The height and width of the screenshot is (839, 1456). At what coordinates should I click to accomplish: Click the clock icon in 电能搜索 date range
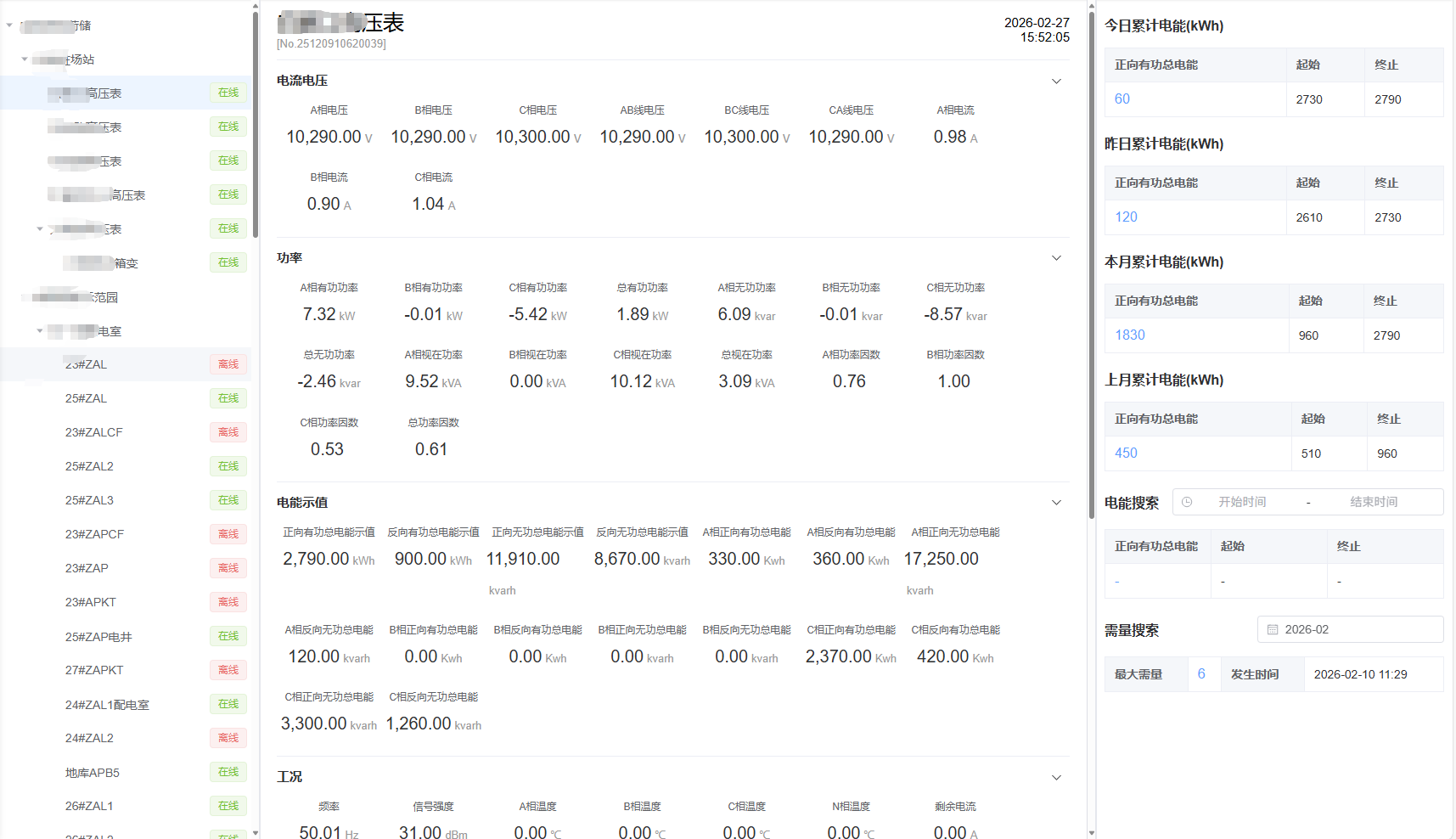1187,502
